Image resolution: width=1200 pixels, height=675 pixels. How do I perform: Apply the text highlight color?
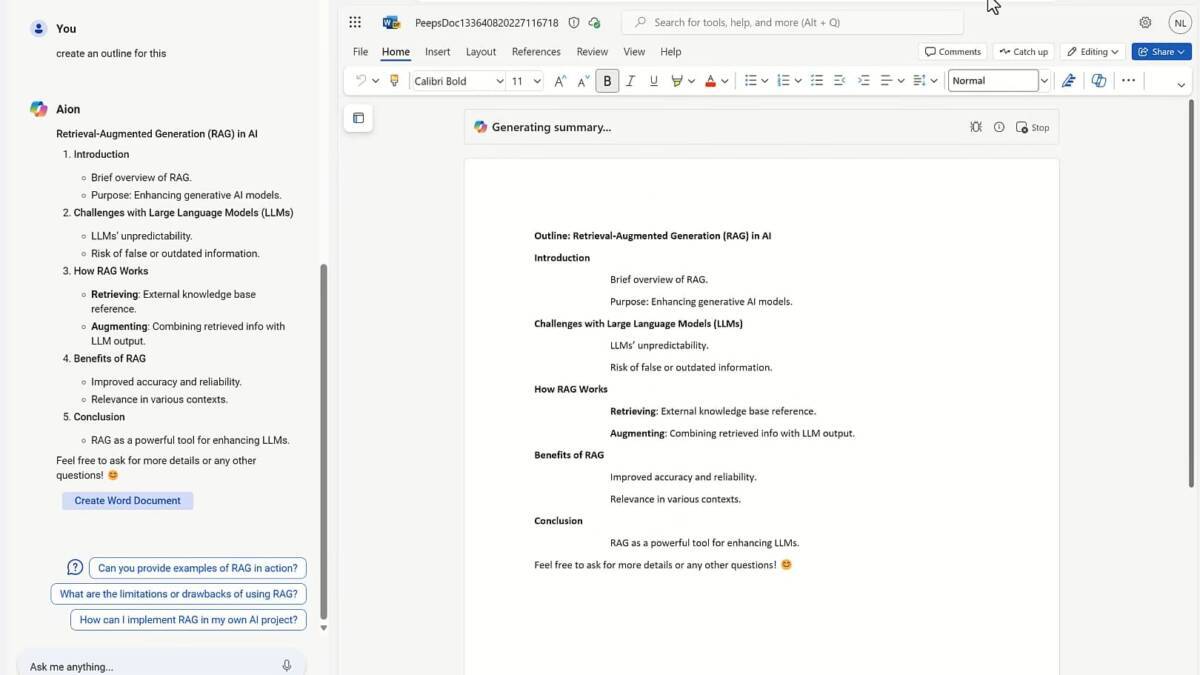(677, 81)
